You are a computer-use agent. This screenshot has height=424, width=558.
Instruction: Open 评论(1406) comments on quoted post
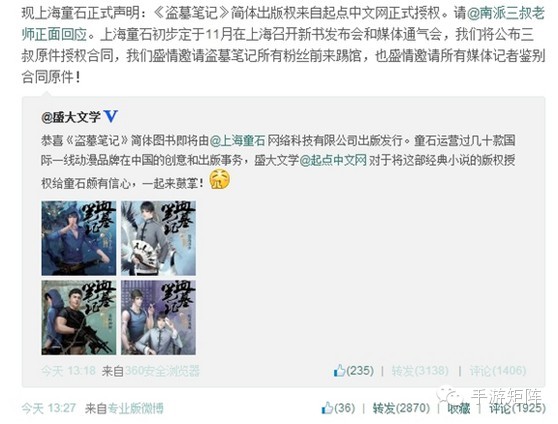coord(498,371)
